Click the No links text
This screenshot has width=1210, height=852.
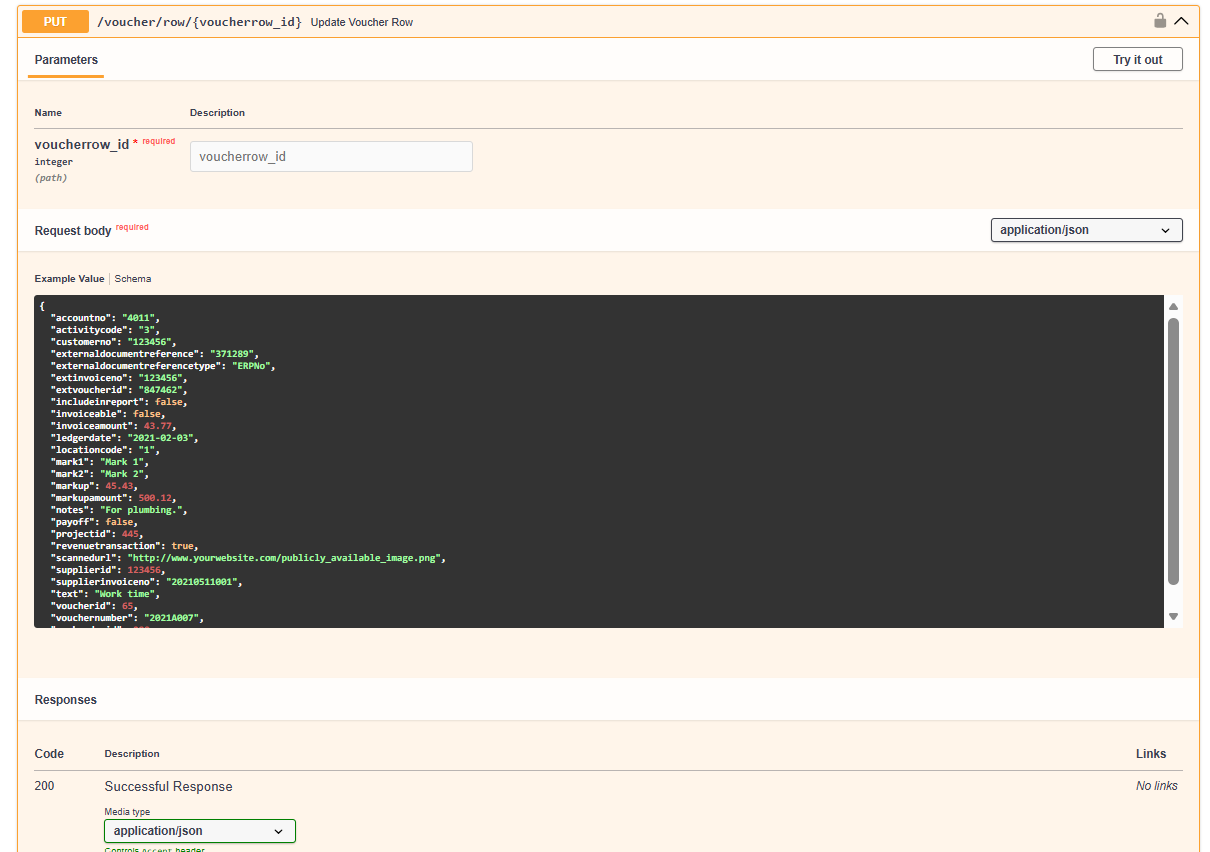click(1157, 786)
